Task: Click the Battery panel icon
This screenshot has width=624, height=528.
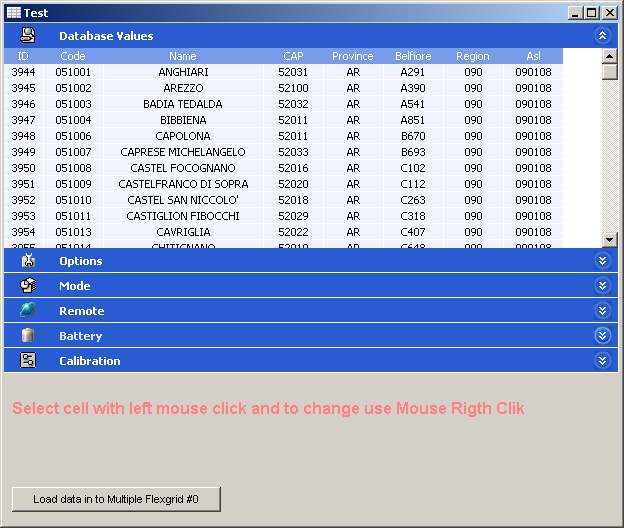Action: 28,336
